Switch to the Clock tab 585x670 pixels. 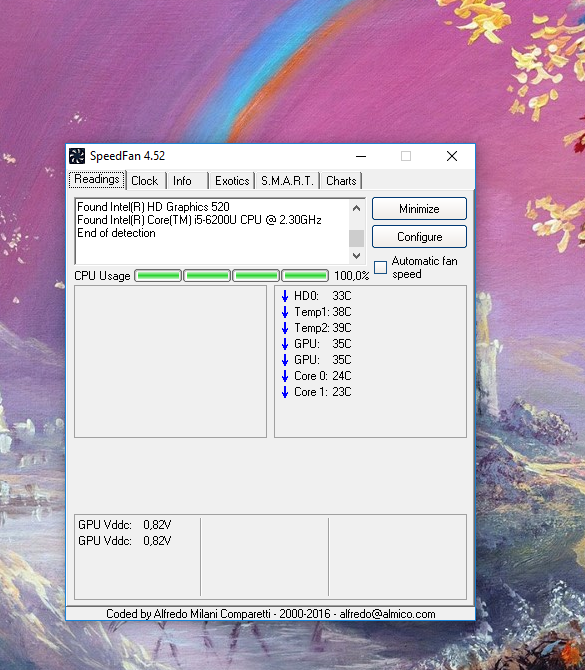pyautogui.click(x=145, y=181)
